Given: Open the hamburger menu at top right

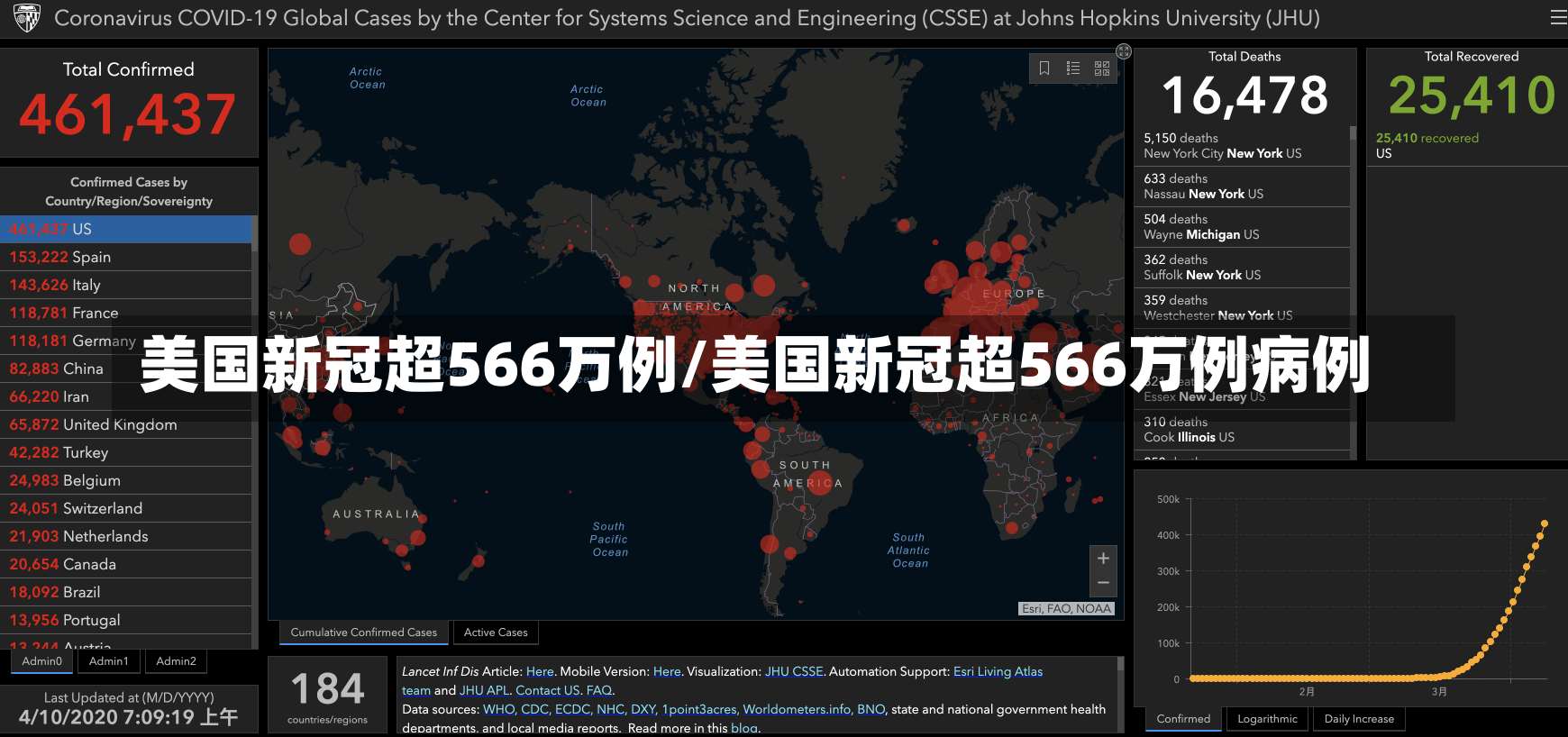Looking at the screenshot, I should [1557, 17].
